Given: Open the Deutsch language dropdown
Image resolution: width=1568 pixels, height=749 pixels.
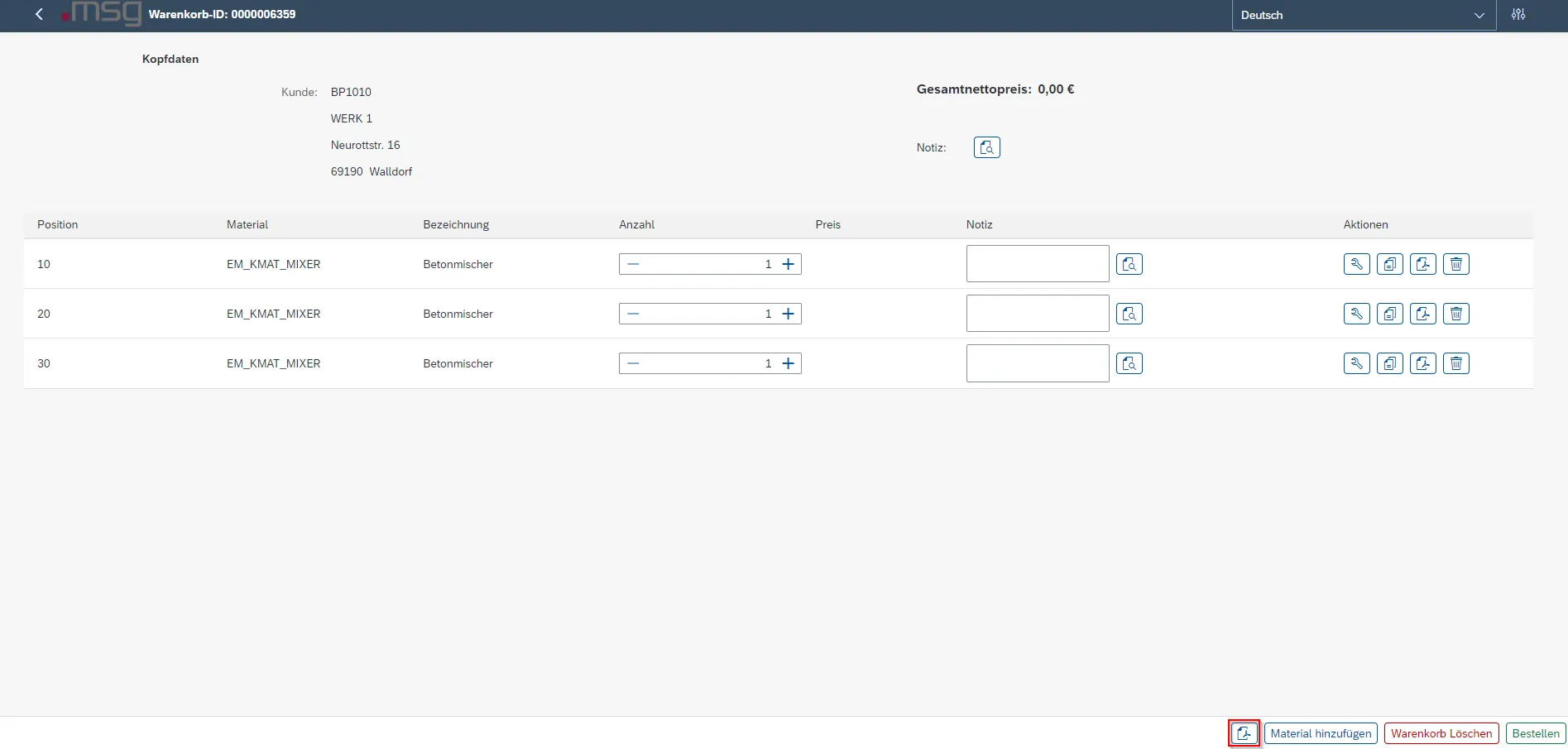Looking at the screenshot, I should point(1363,15).
